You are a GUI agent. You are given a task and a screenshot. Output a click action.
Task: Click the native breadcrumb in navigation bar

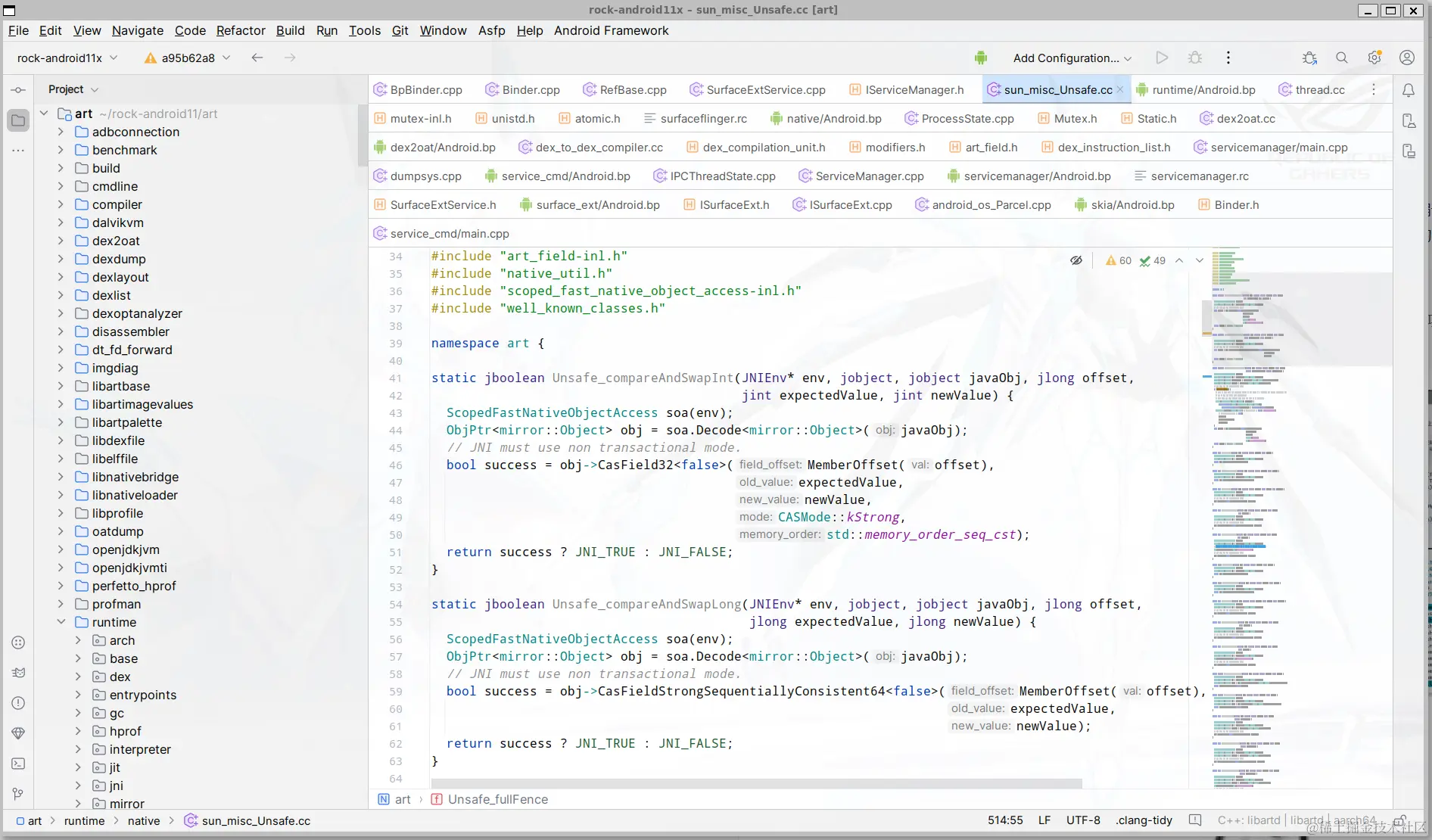point(144,820)
